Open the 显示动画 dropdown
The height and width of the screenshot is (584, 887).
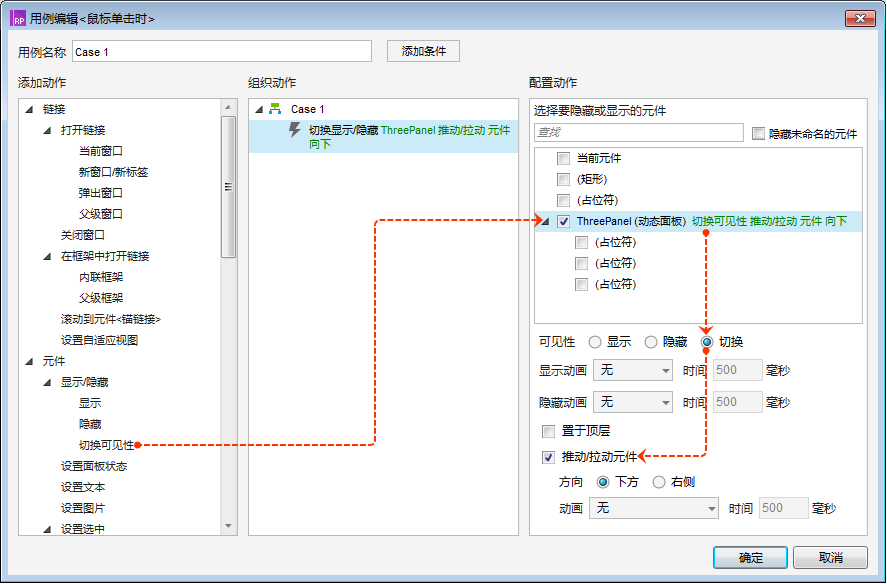[633, 371]
